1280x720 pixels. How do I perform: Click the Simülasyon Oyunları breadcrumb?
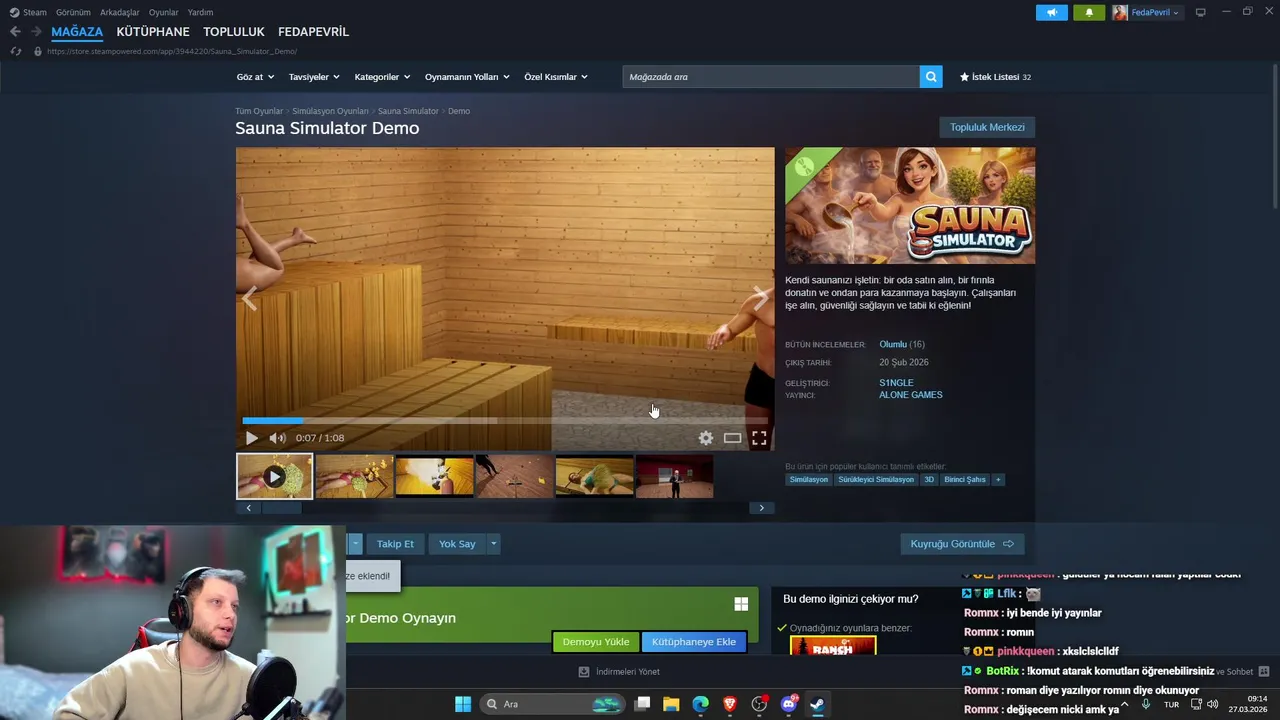pyautogui.click(x=330, y=111)
